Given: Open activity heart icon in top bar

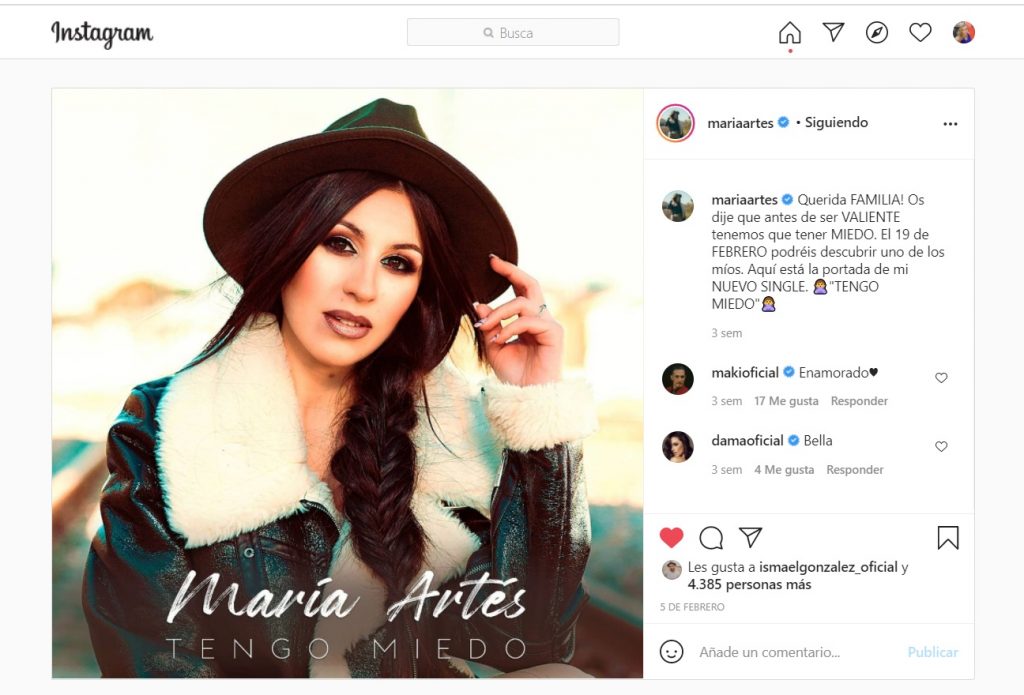Looking at the screenshot, I should pos(920,32).
